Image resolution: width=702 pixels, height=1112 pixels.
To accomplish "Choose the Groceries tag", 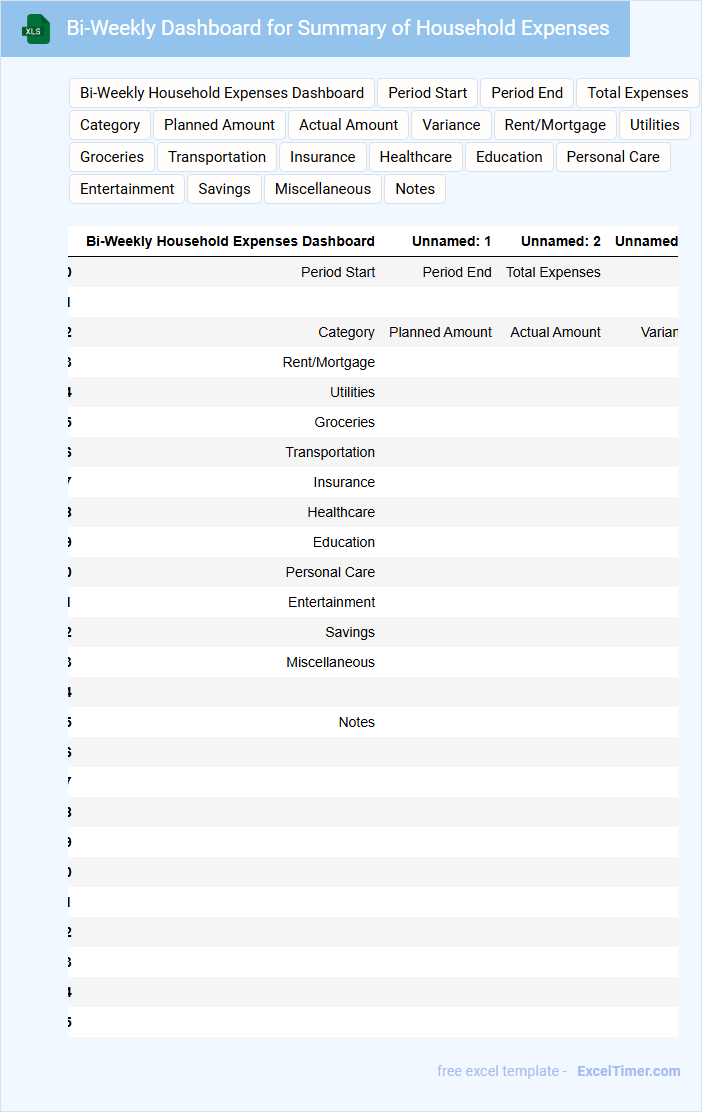I will [x=112, y=157].
